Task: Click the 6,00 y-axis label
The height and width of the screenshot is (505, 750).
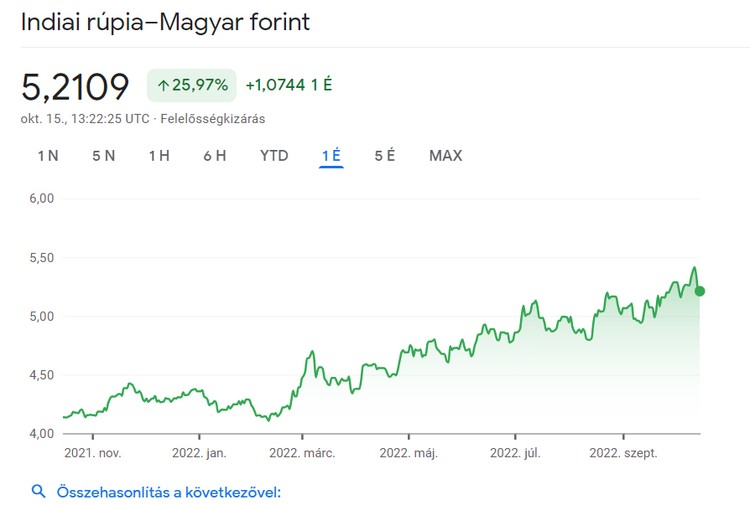Action: click(39, 199)
